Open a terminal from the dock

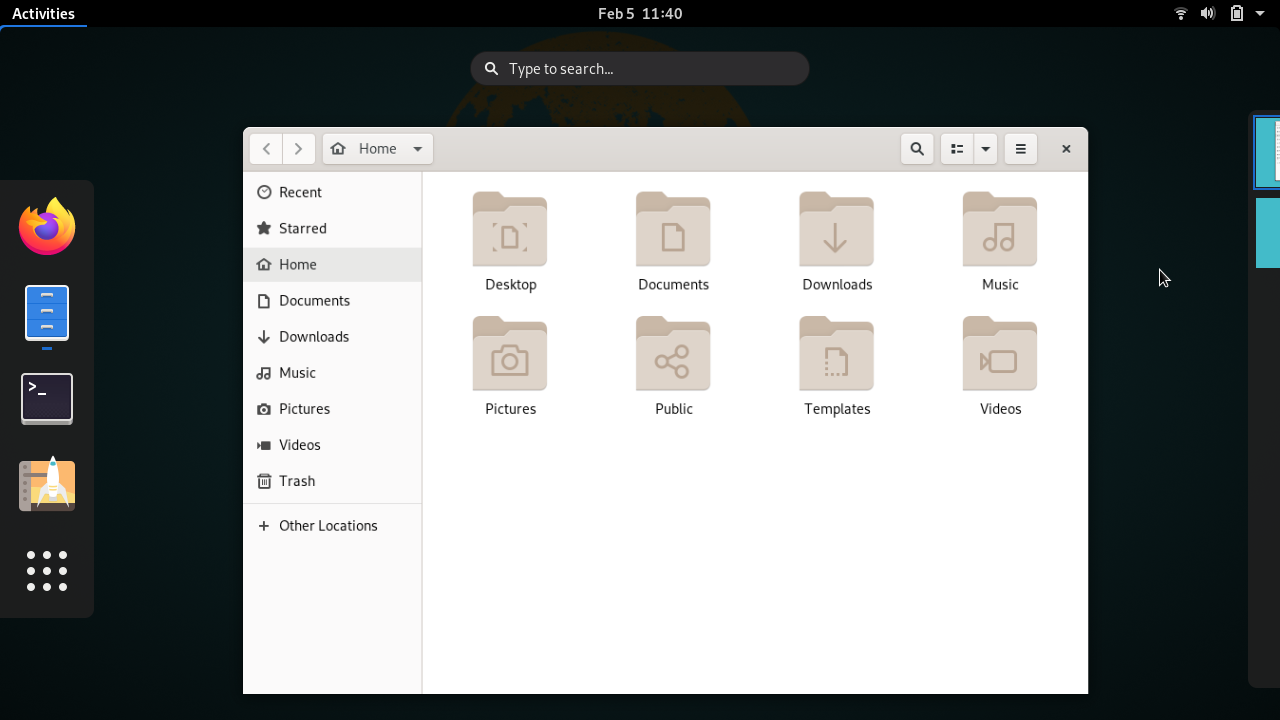[x=46, y=398]
